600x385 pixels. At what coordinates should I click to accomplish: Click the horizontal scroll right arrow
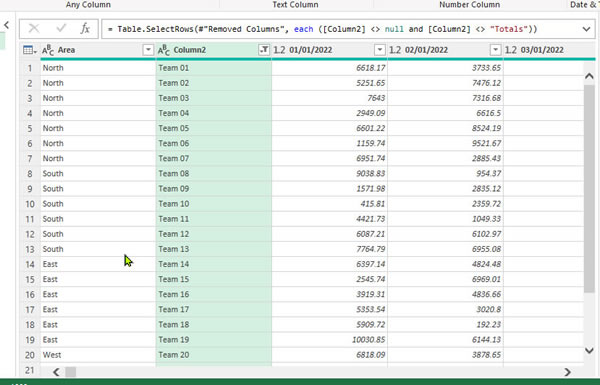[x=567, y=372]
